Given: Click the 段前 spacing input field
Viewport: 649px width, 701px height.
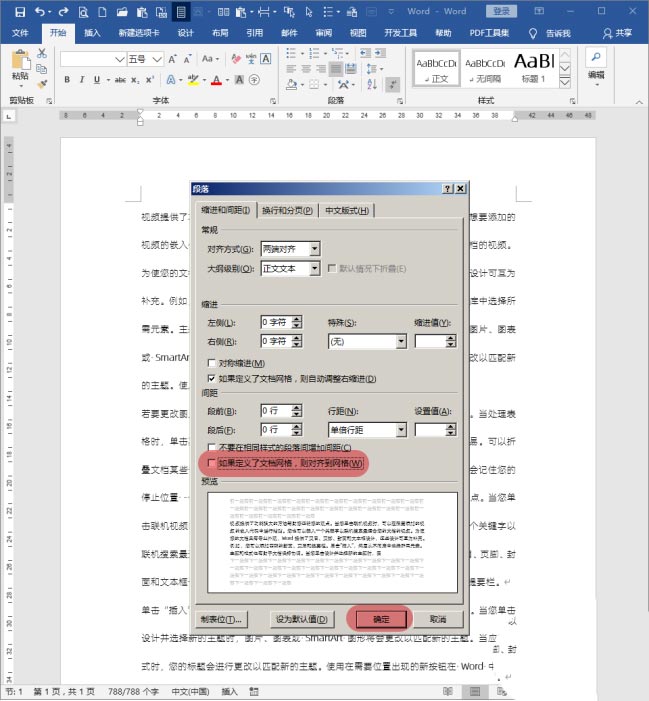Looking at the screenshot, I should pyautogui.click(x=275, y=410).
